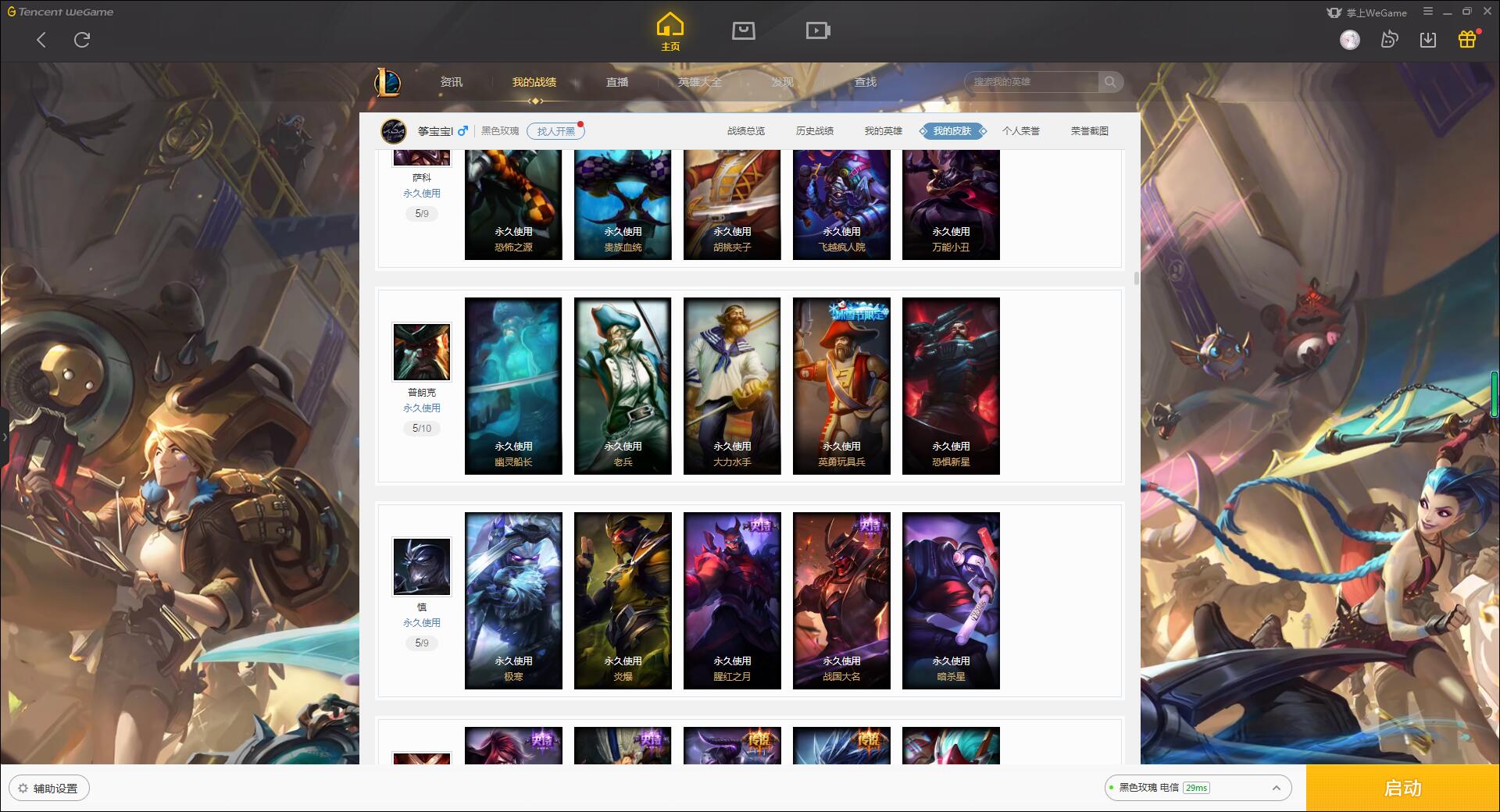The width and height of the screenshot is (1500, 812).
Task: Open the 老兵 skin card
Action: [x=623, y=386]
